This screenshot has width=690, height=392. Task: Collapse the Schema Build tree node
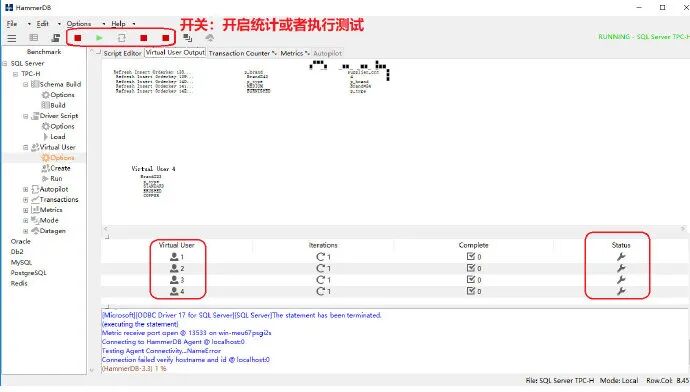[26, 84]
